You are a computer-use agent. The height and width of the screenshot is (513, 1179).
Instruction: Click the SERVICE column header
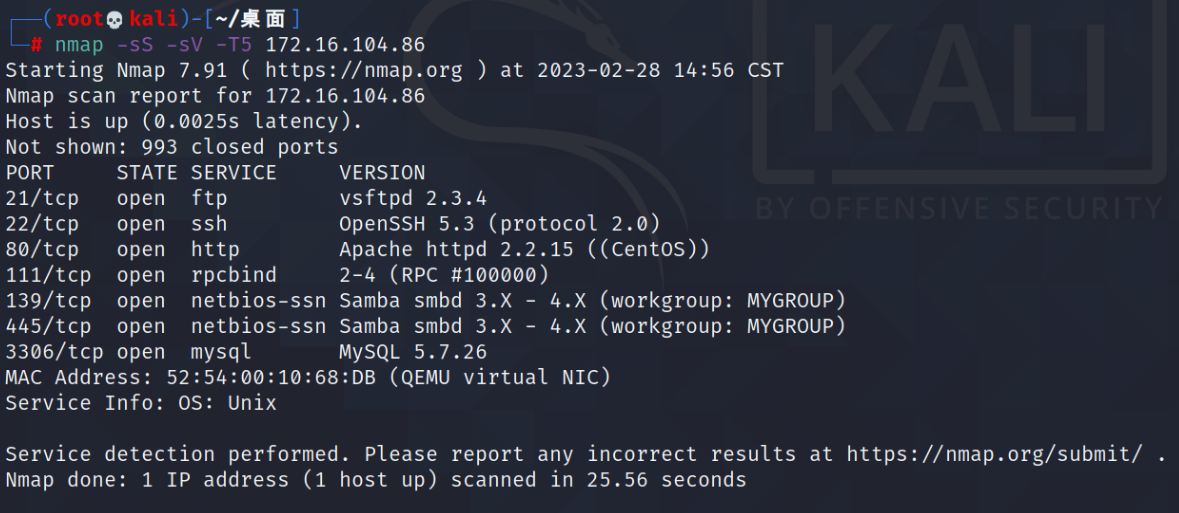234,173
